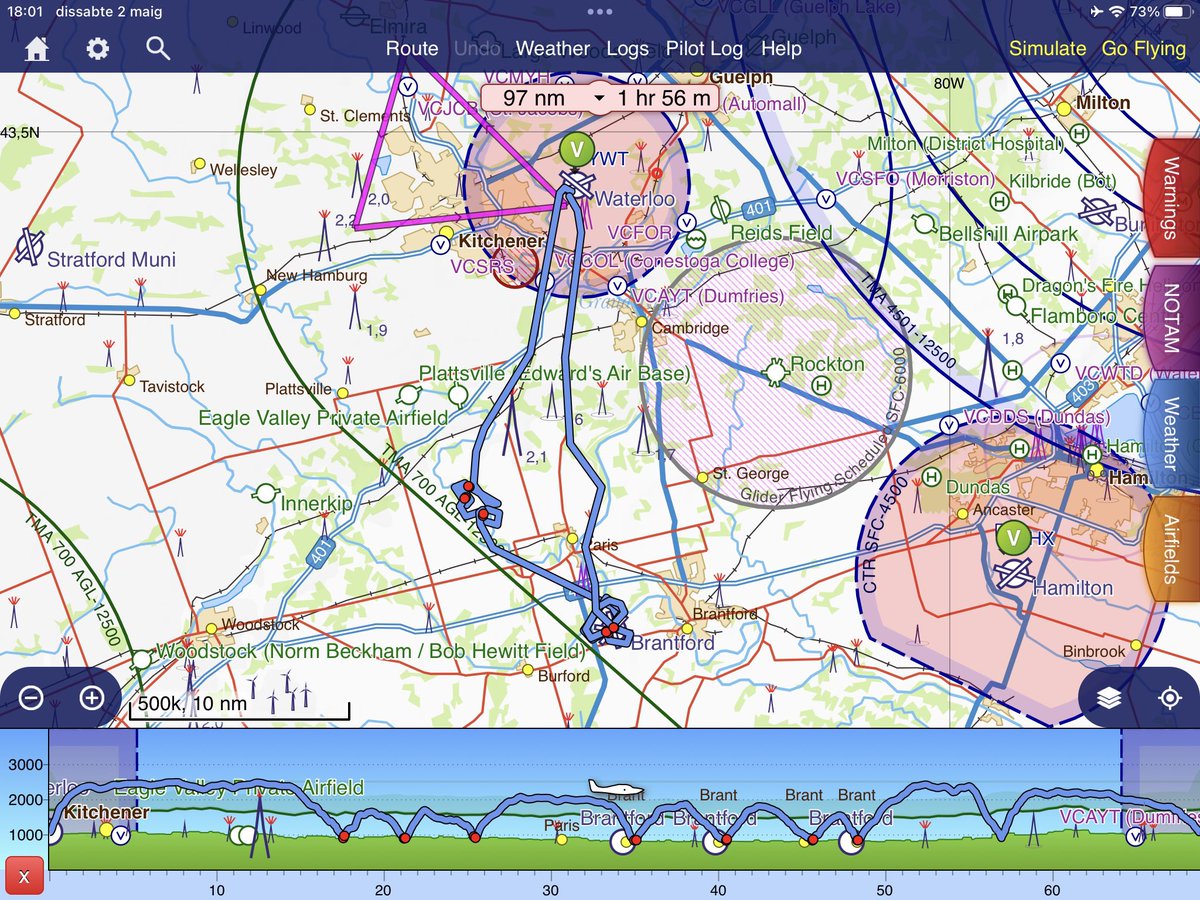
Task: Tap Burford town label
Action: click(x=563, y=676)
